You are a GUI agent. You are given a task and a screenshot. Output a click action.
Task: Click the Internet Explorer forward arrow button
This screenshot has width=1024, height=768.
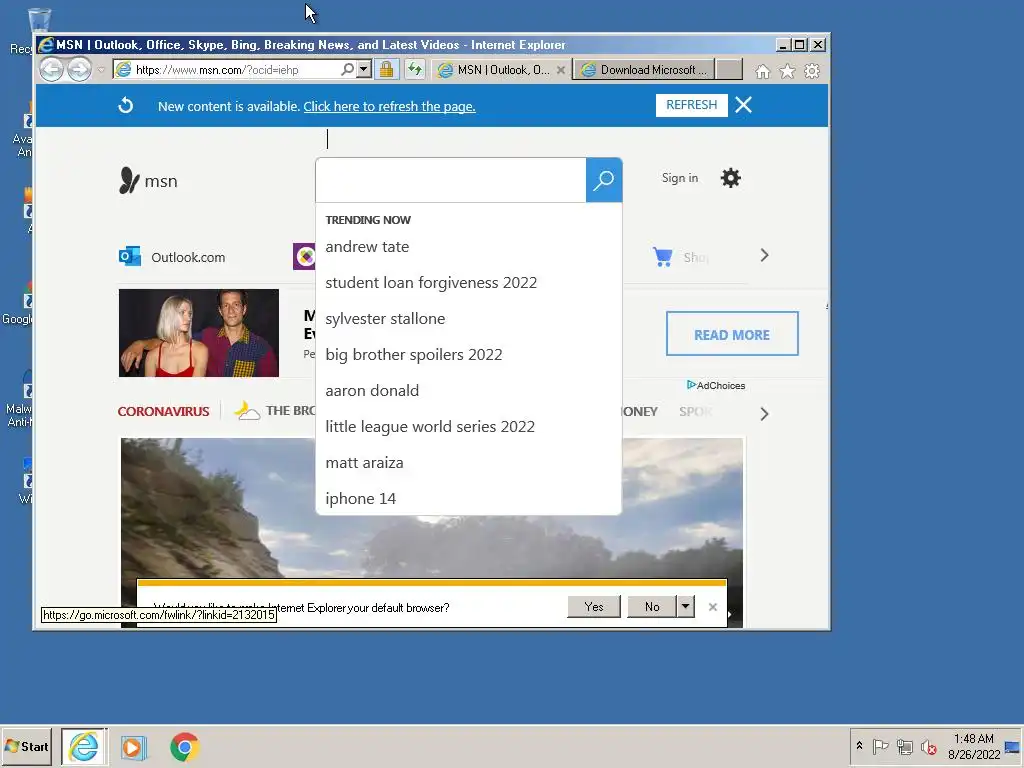pos(80,69)
